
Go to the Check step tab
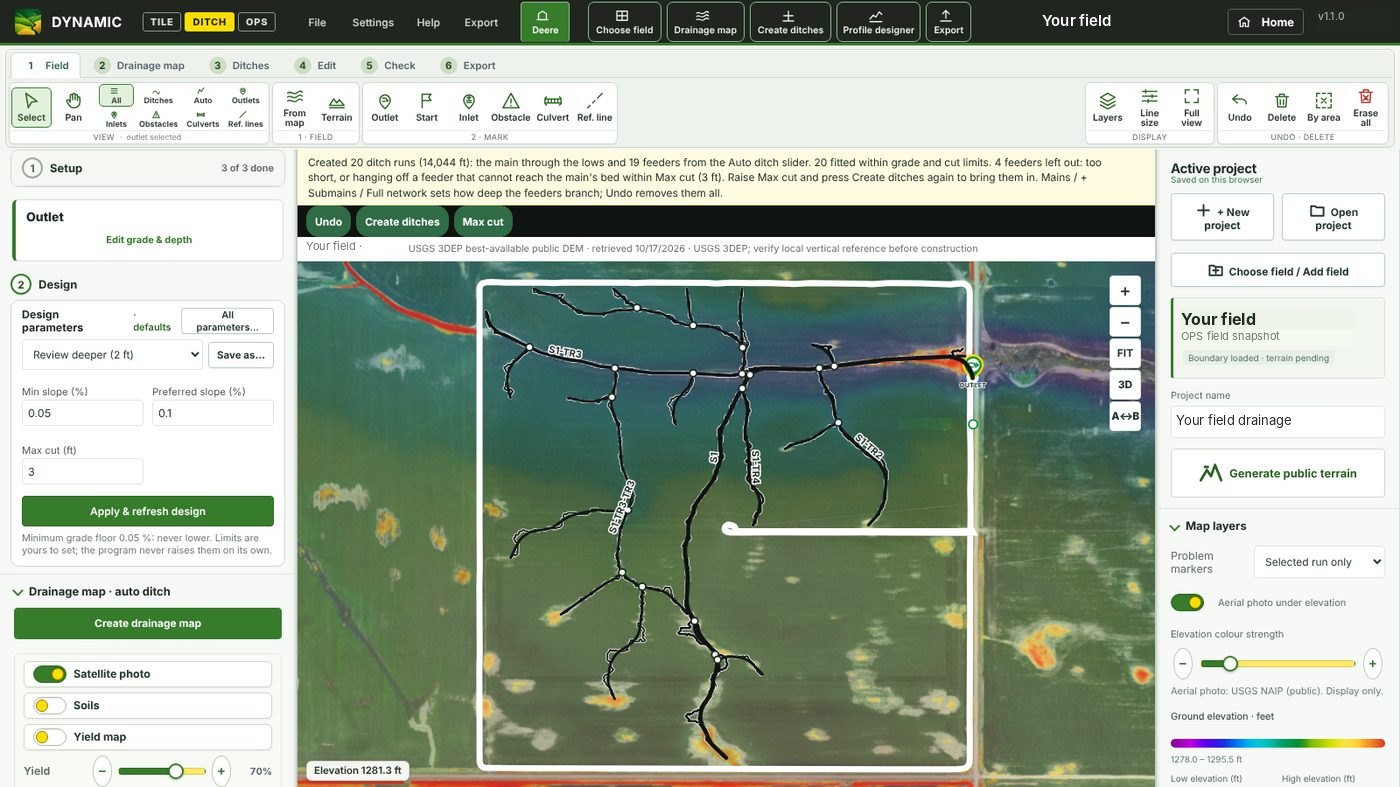(389, 65)
